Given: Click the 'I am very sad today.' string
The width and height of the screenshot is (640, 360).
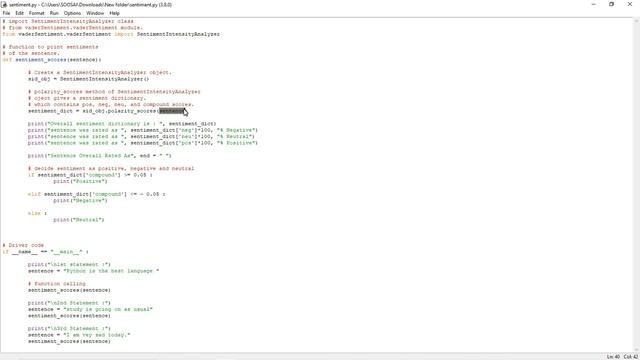Looking at the screenshot, I should [x=97, y=335].
